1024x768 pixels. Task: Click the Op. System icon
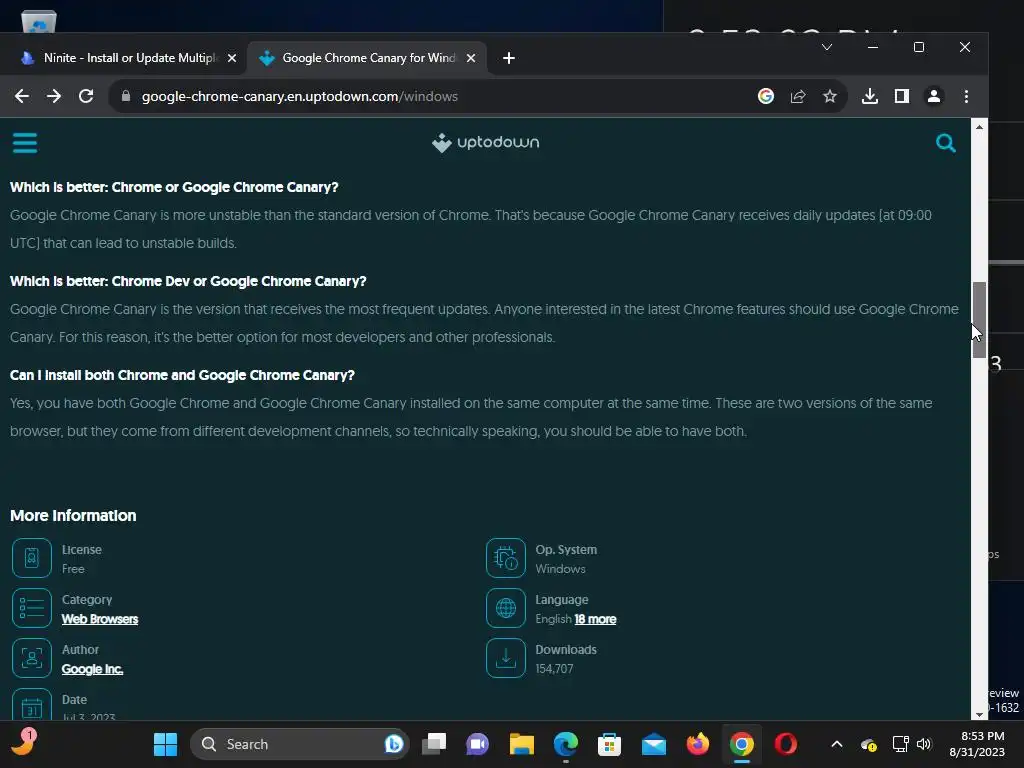(505, 558)
